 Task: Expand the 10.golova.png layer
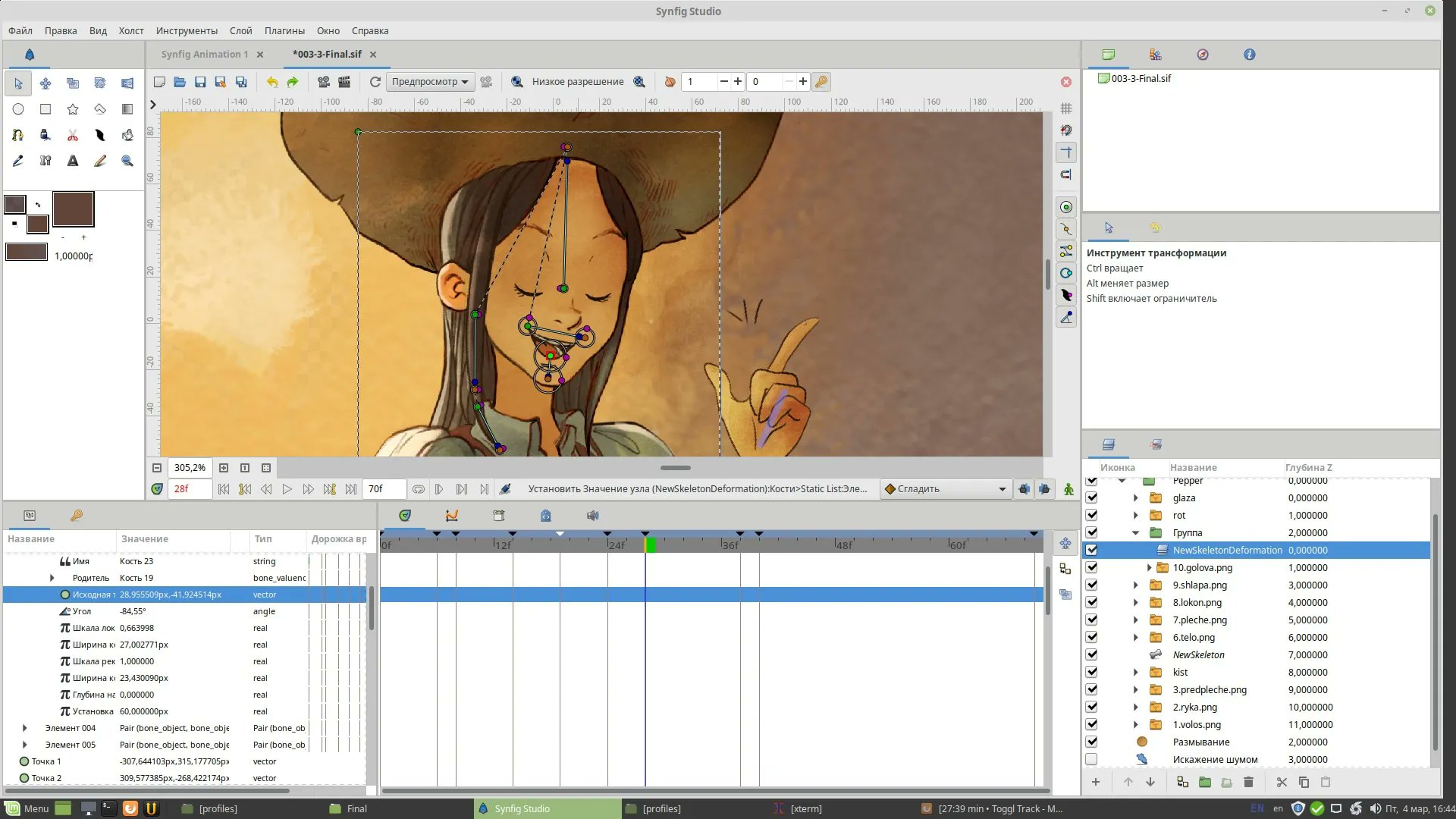tap(1149, 568)
